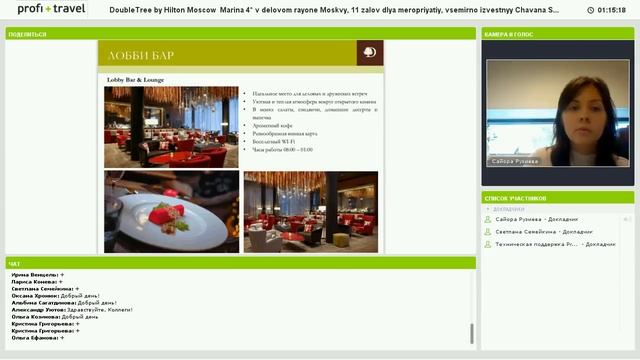Click Ольга Козикова's Добрый день message

click(x=55, y=317)
